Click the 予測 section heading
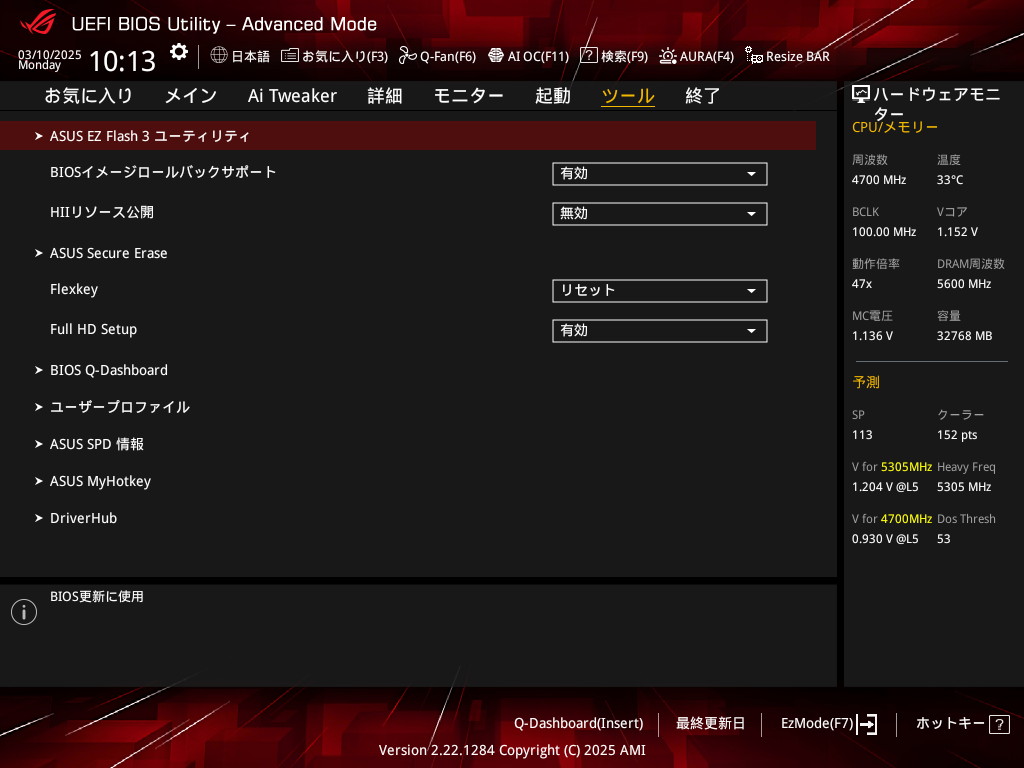Viewport: 1024px width, 768px height. click(x=866, y=382)
